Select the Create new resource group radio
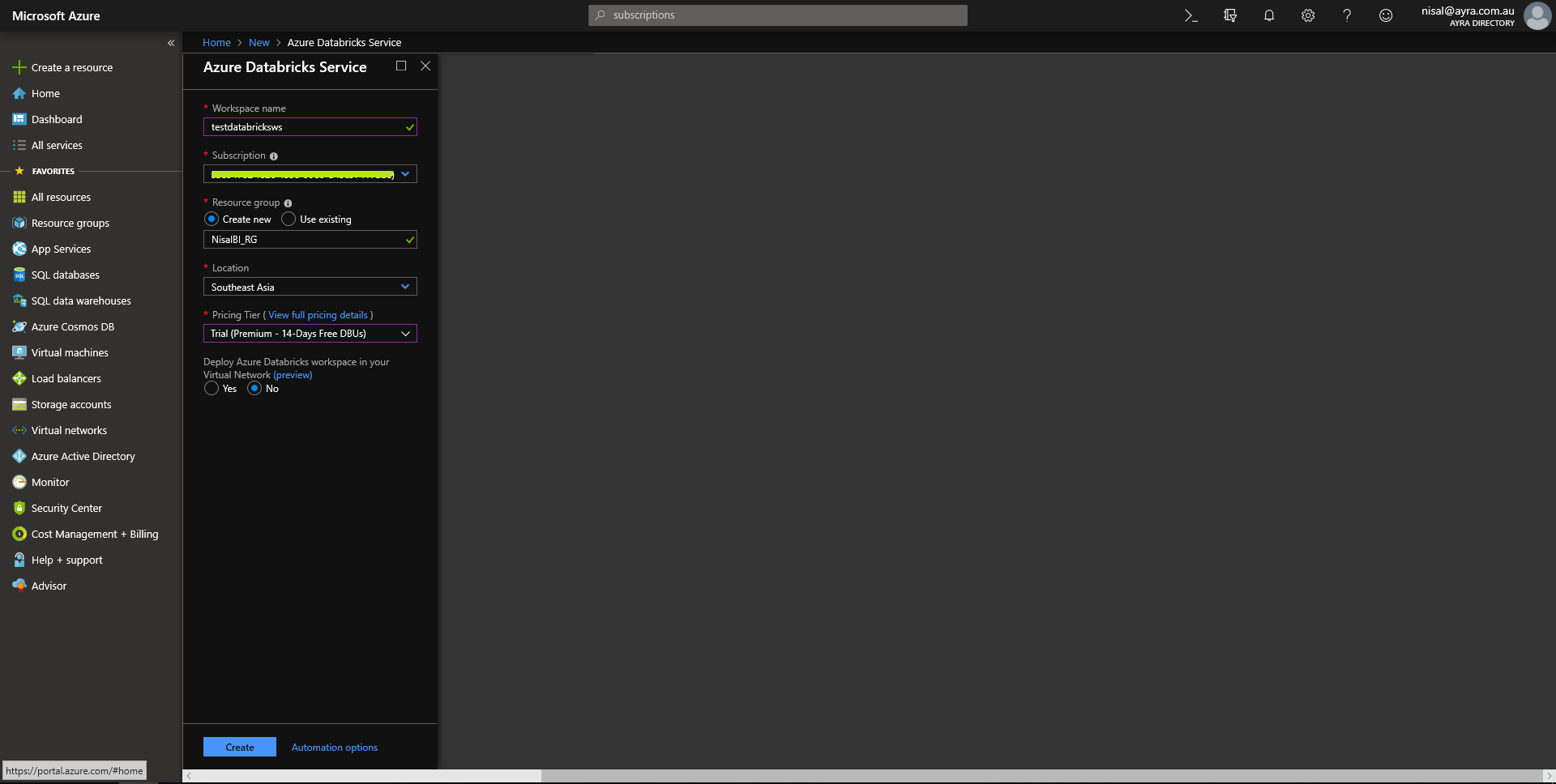The width and height of the screenshot is (1556, 784). (212, 219)
